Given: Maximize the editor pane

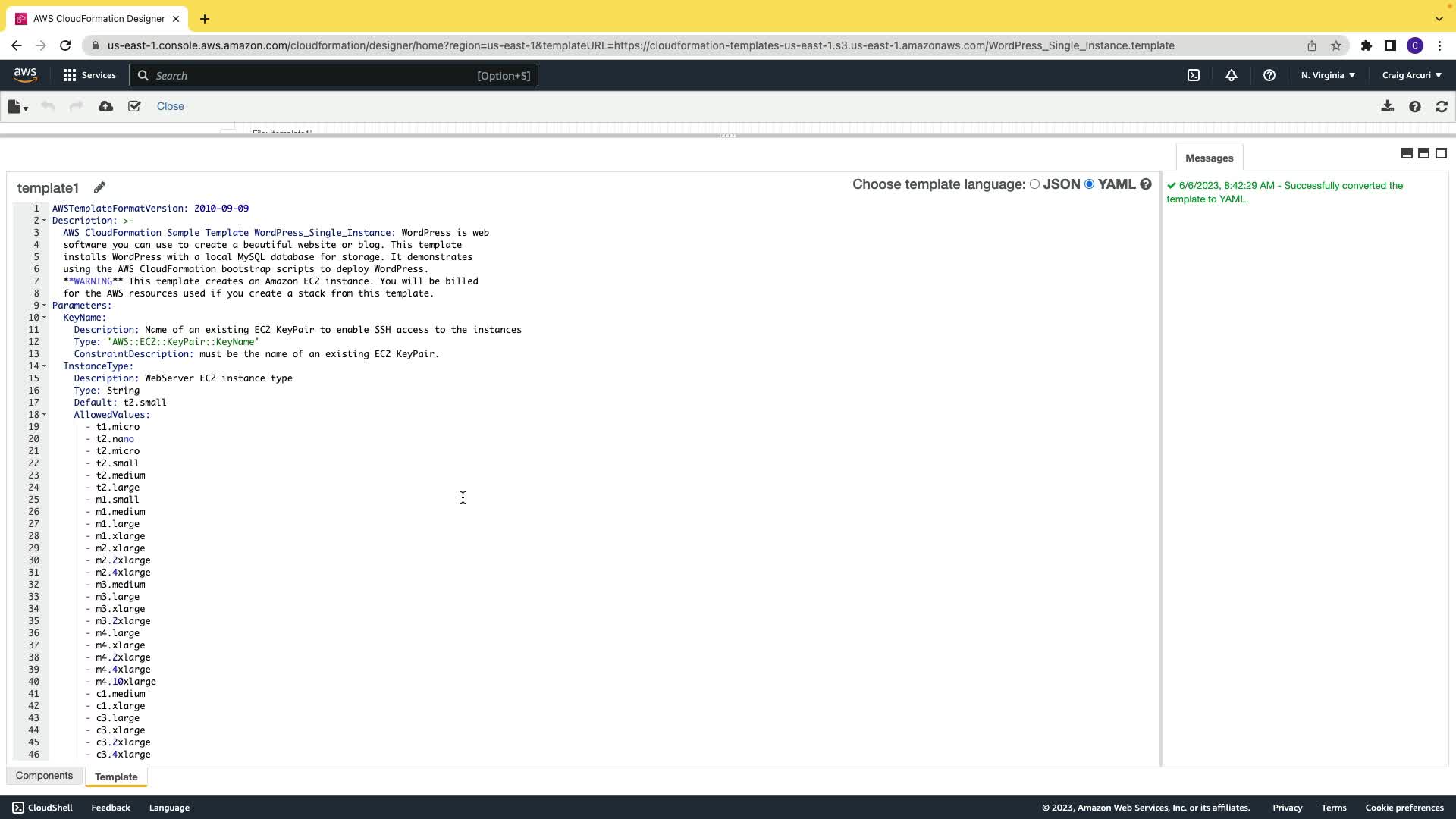Looking at the screenshot, I should [x=1441, y=153].
